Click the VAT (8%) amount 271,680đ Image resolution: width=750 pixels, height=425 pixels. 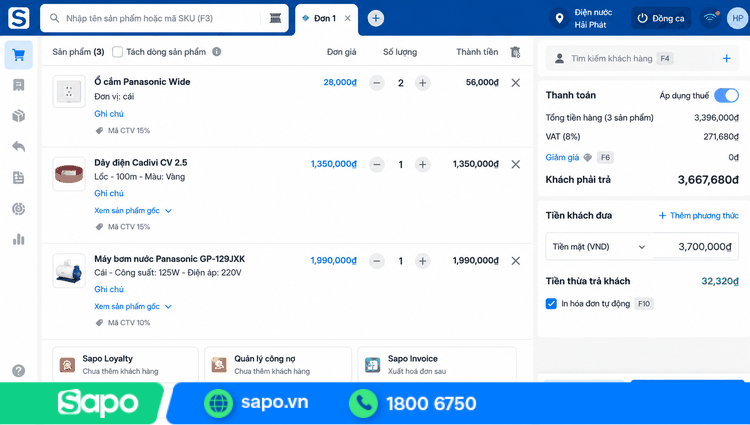point(721,137)
